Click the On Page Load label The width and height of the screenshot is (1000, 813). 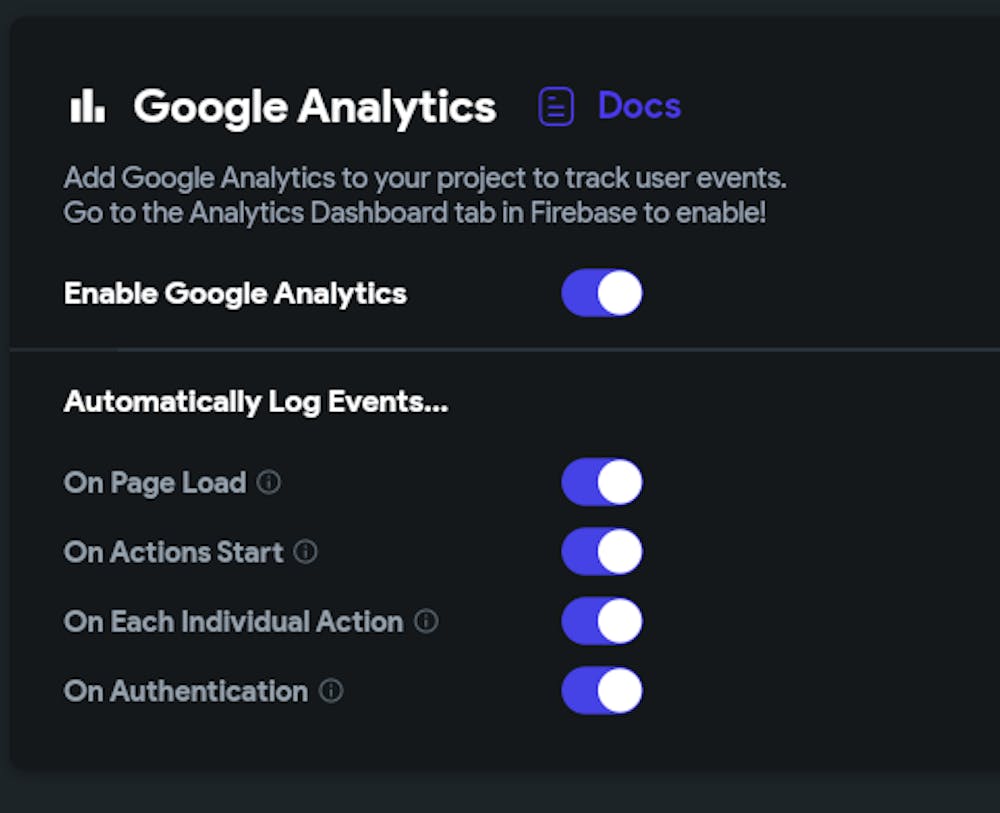155,483
